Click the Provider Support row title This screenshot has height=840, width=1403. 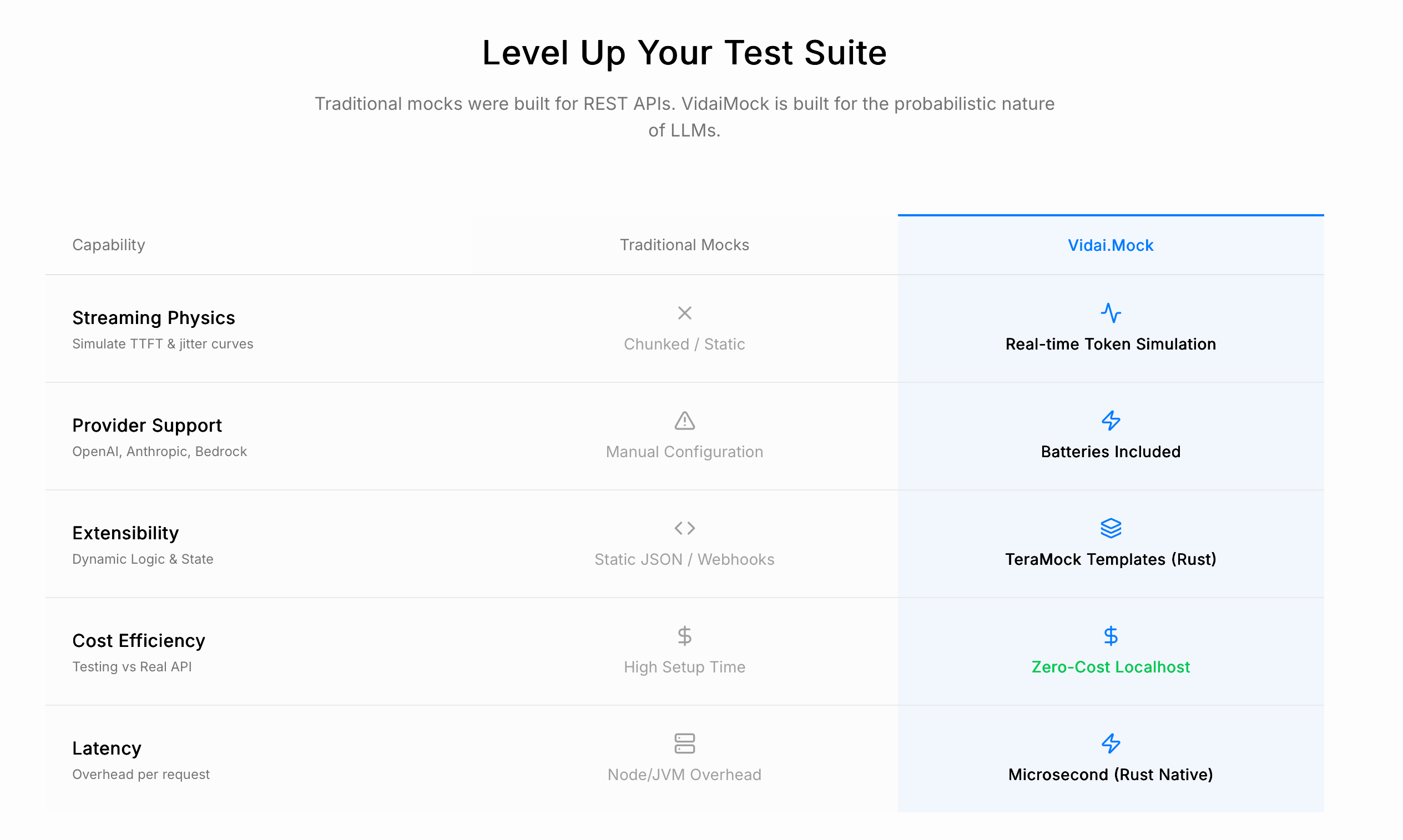147,425
